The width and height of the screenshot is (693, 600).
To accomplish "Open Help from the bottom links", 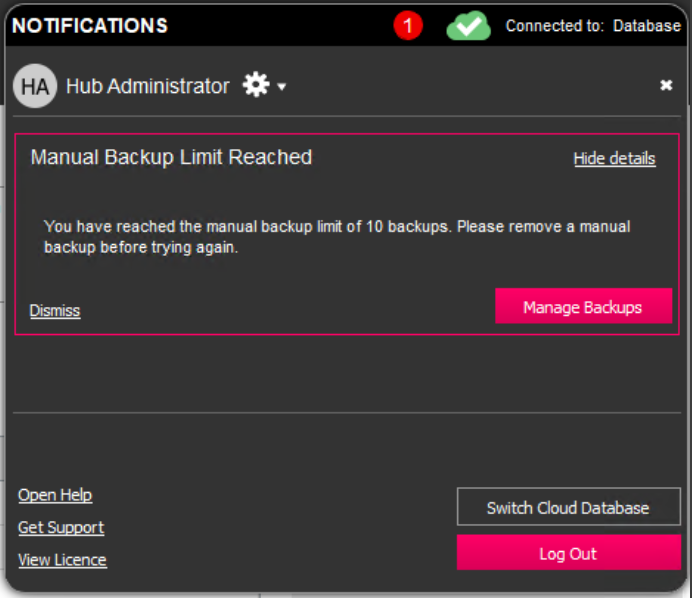I will coord(55,495).
